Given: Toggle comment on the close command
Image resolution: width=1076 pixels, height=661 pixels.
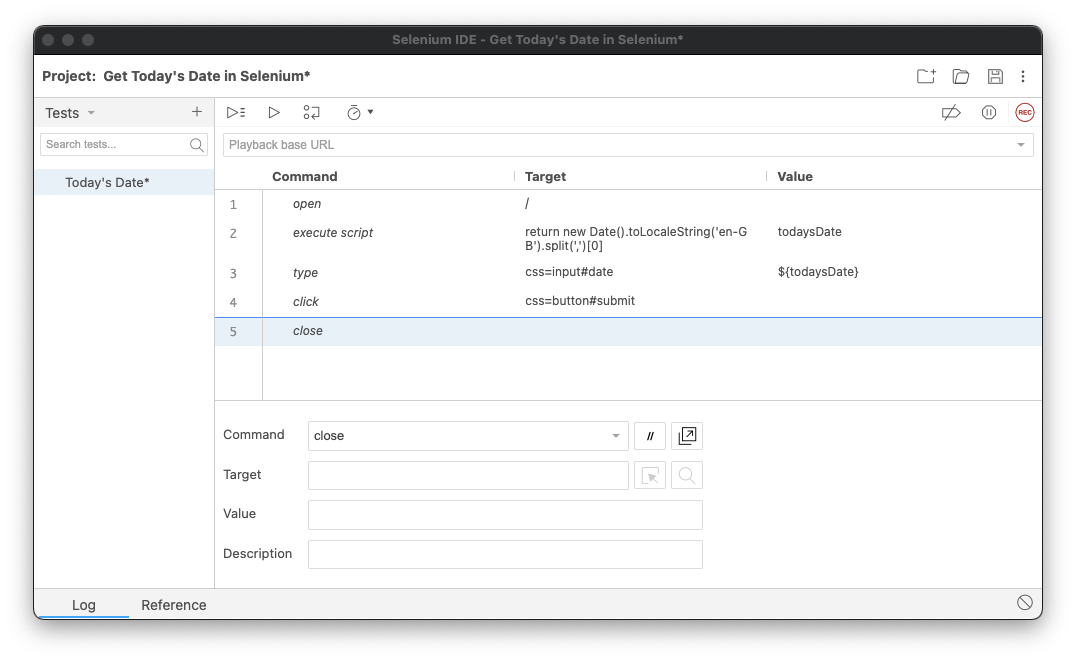Looking at the screenshot, I should click(649, 435).
